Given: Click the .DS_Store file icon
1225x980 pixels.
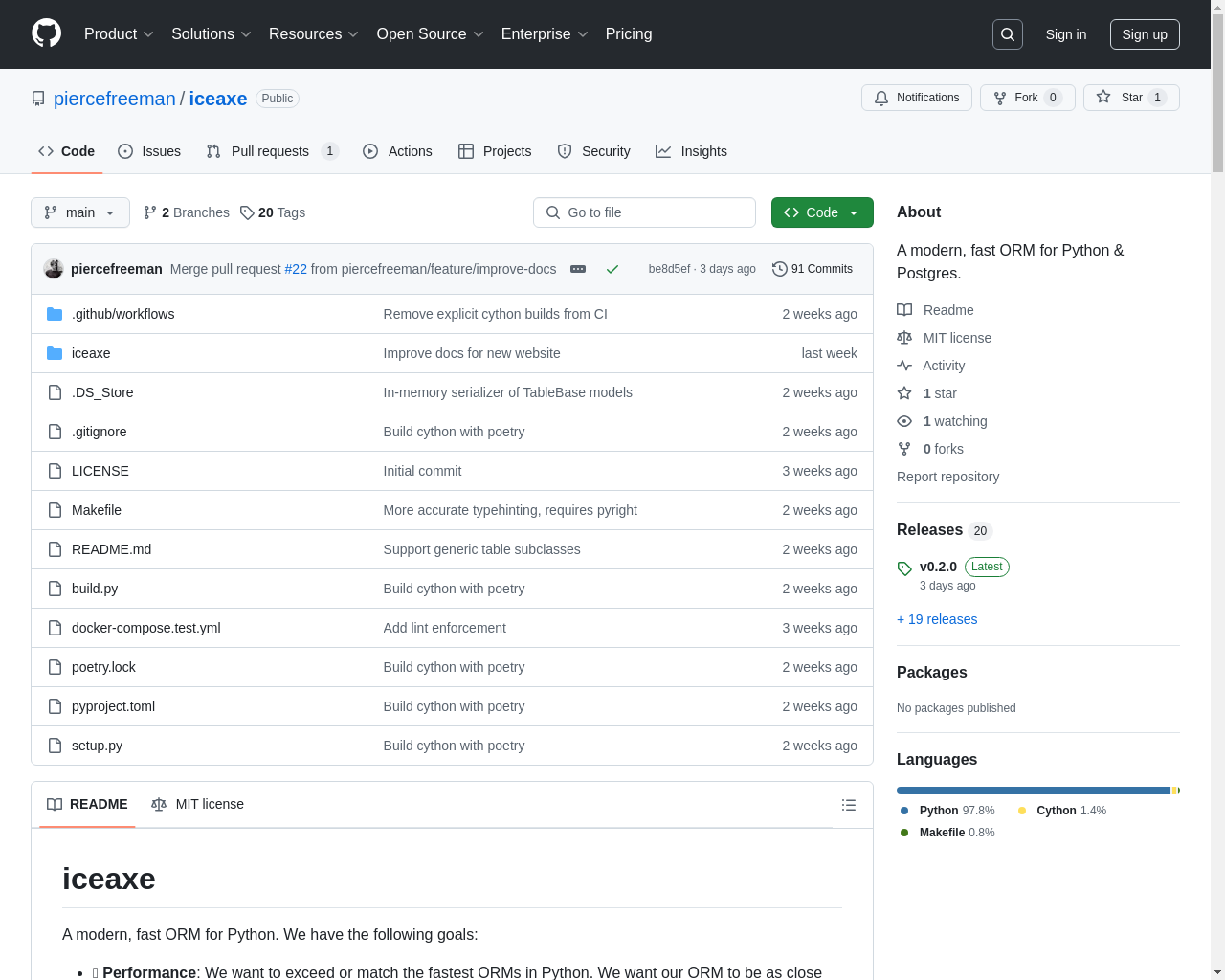Looking at the screenshot, I should (55, 392).
